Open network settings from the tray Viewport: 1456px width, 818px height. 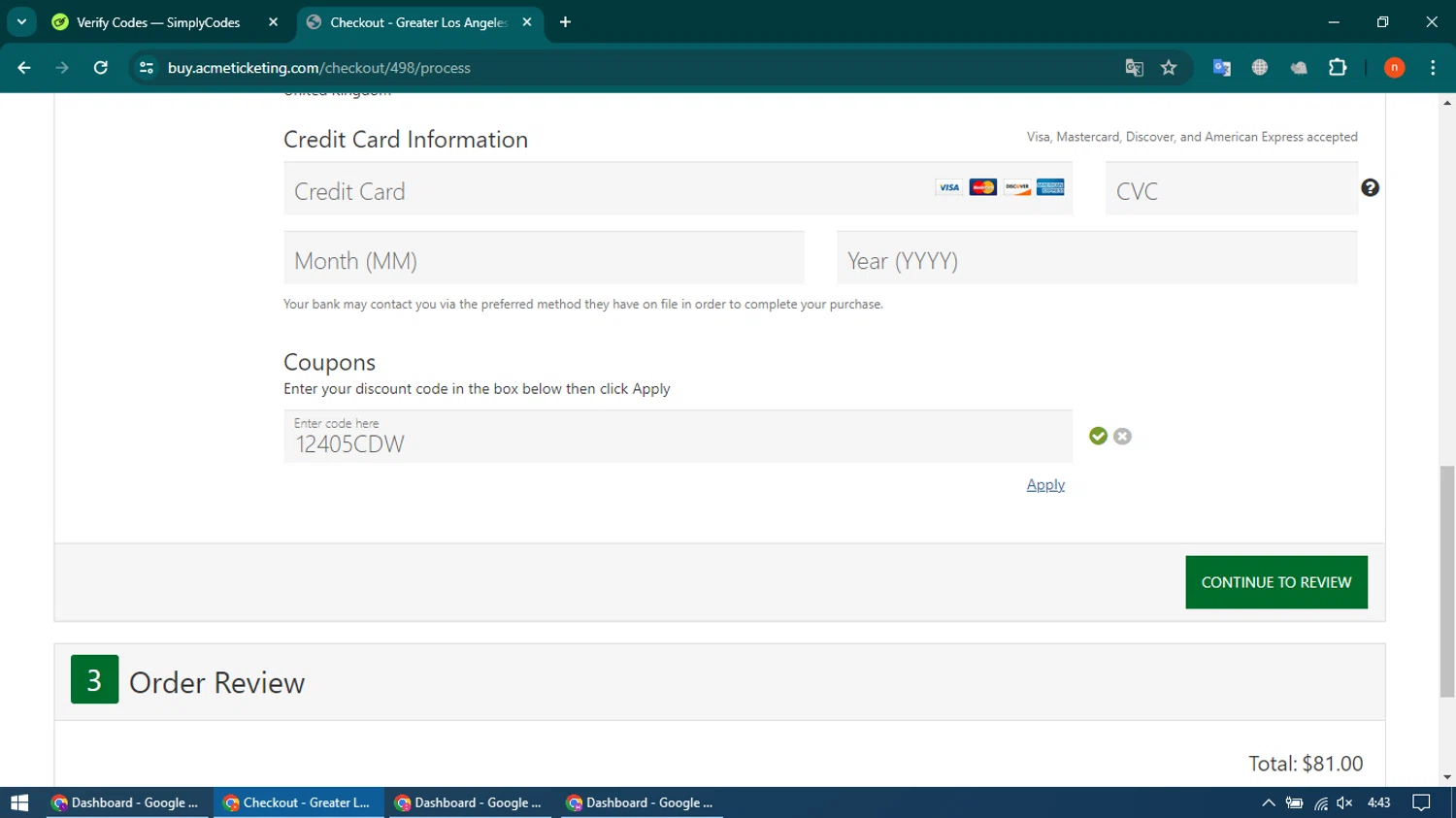coord(1320,802)
